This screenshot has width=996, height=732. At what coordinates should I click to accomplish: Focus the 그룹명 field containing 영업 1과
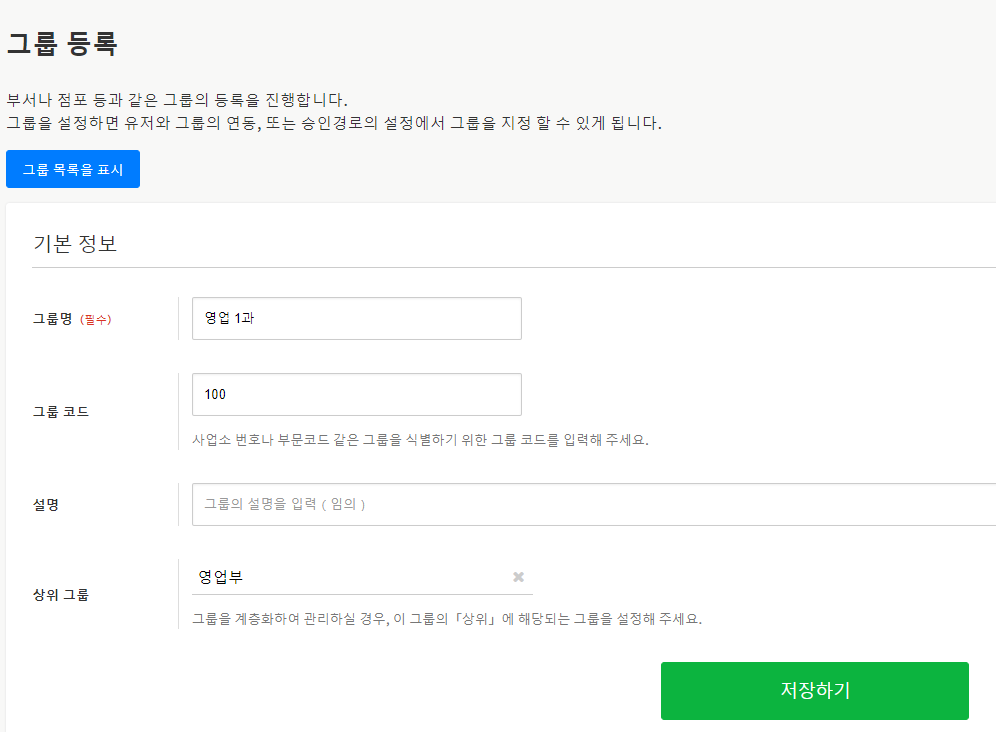pyautogui.click(x=356, y=318)
